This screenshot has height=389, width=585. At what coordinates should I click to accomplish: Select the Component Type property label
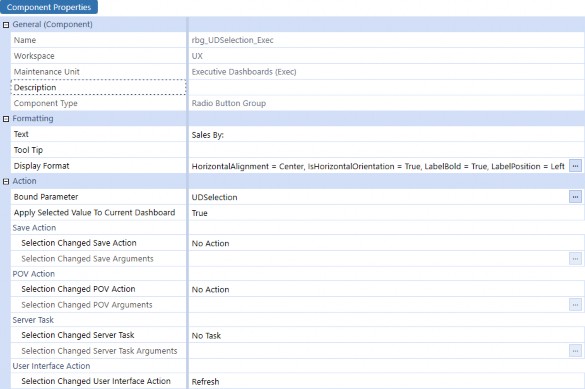(x=46, y=103)
